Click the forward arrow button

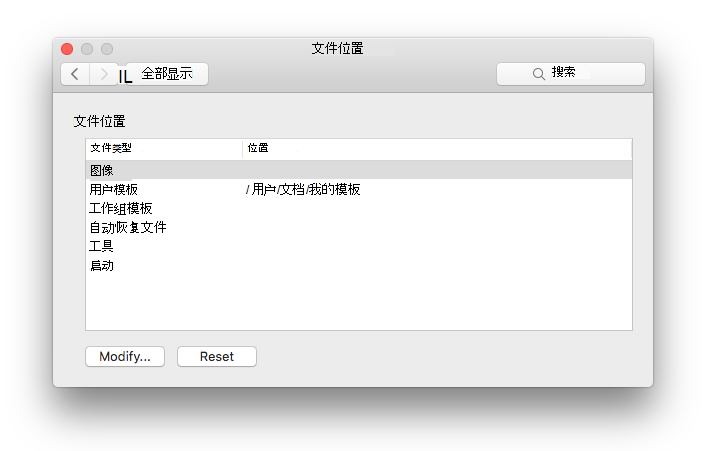pyautogui.click(x=103, y=74)
